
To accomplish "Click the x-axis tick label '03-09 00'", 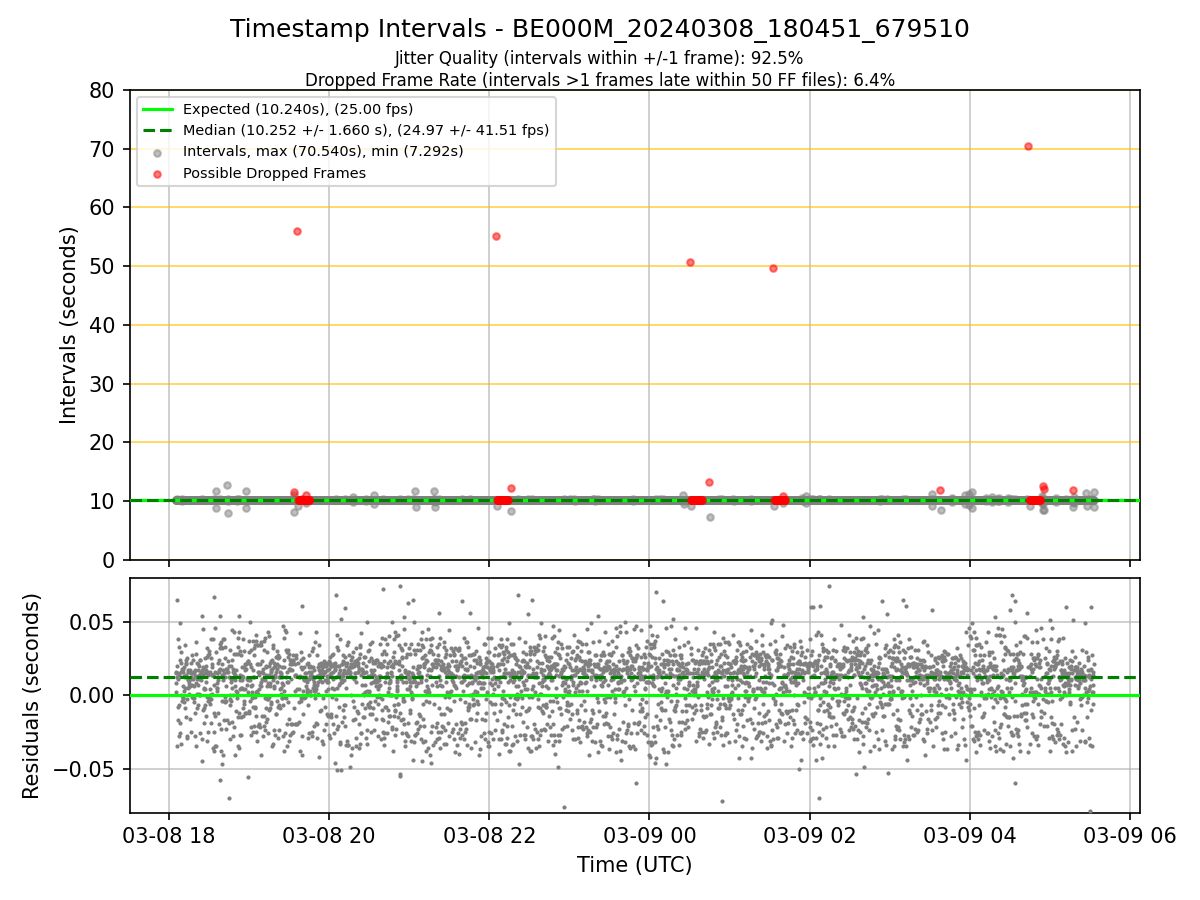I will [x=649, y=836].
